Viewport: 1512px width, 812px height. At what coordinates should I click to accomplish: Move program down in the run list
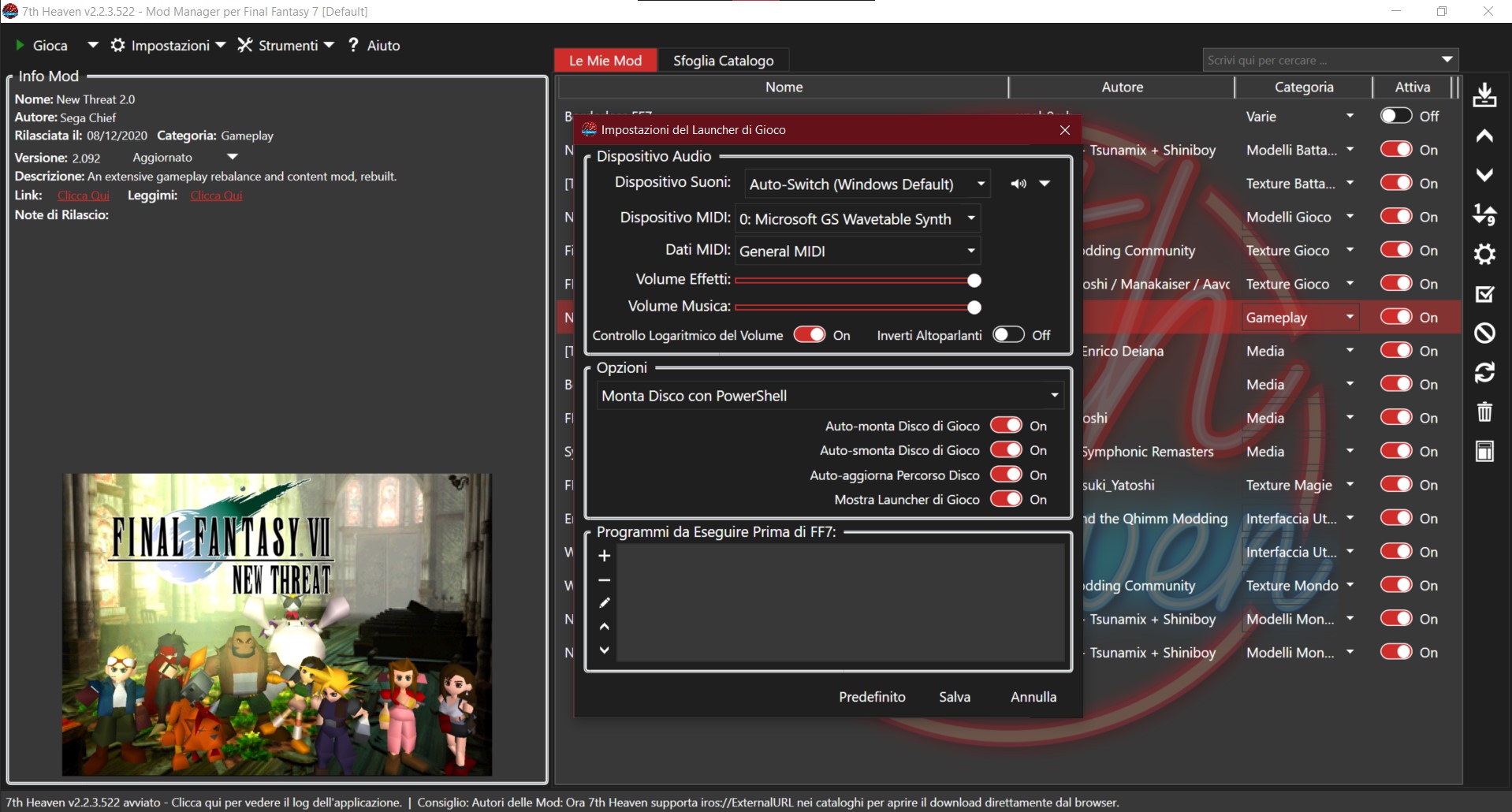[605, 650]
